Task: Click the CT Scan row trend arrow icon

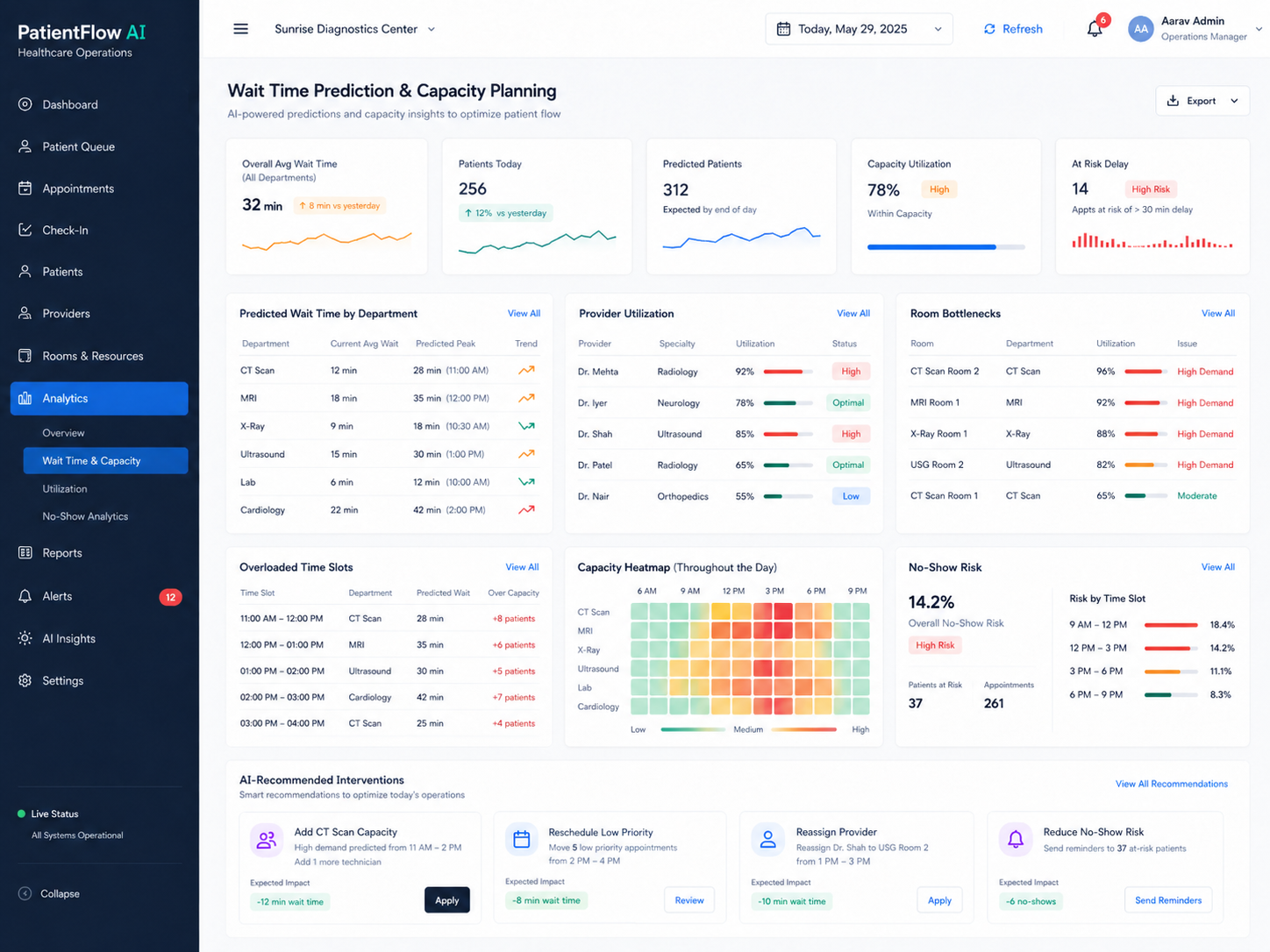Action: (526, 370)
